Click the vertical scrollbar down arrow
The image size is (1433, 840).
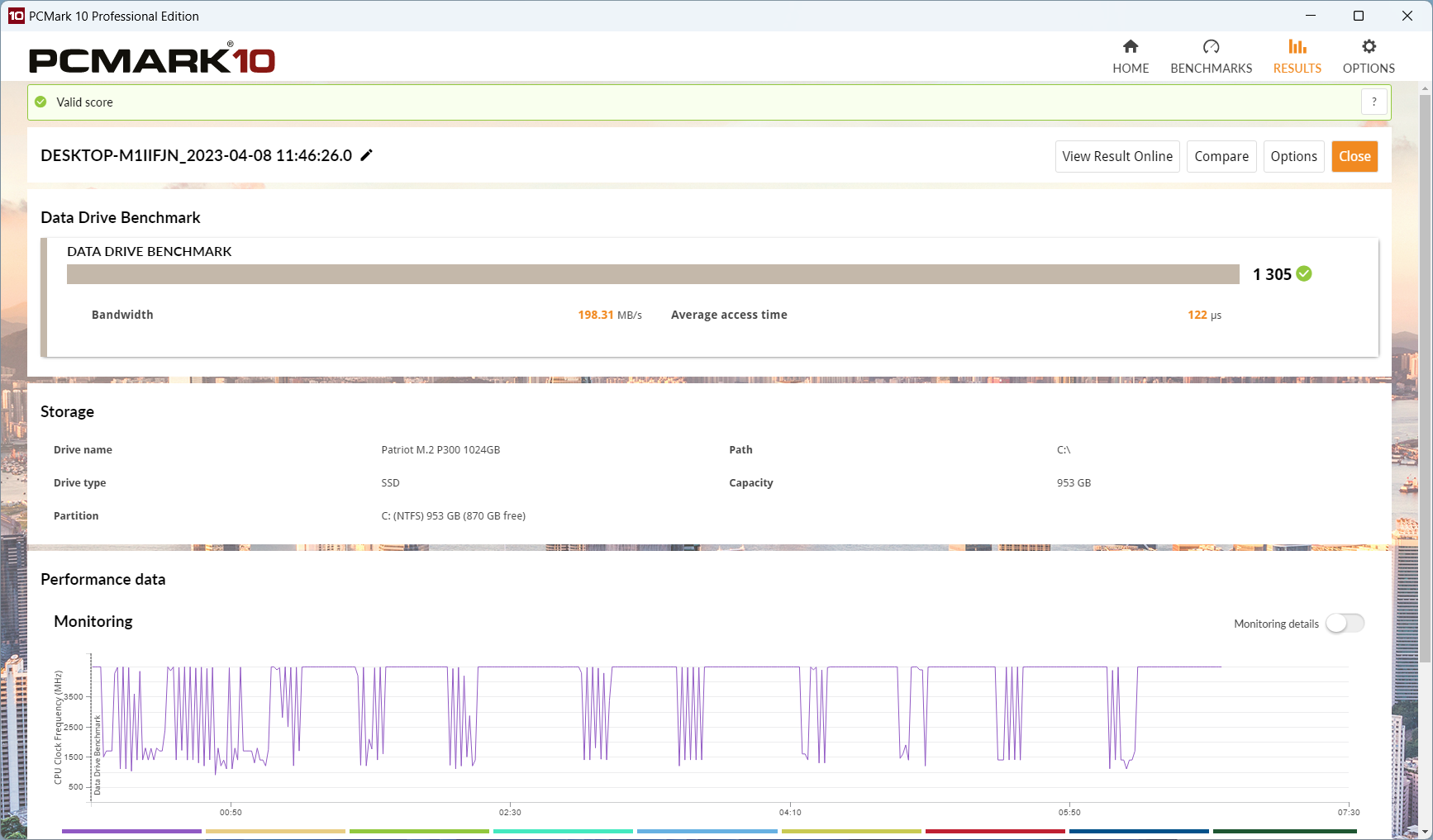click(1425, 832)
